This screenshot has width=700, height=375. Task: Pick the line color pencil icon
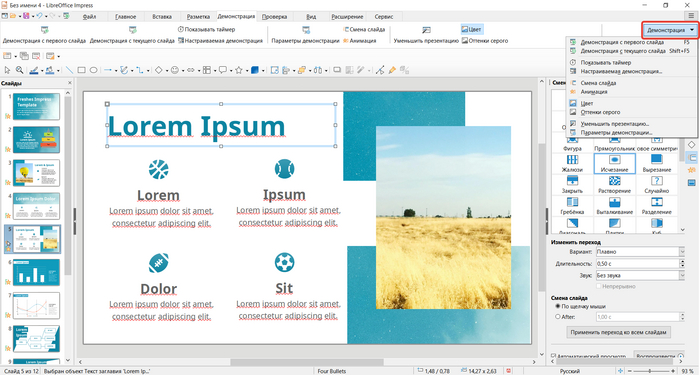[33, 70]
